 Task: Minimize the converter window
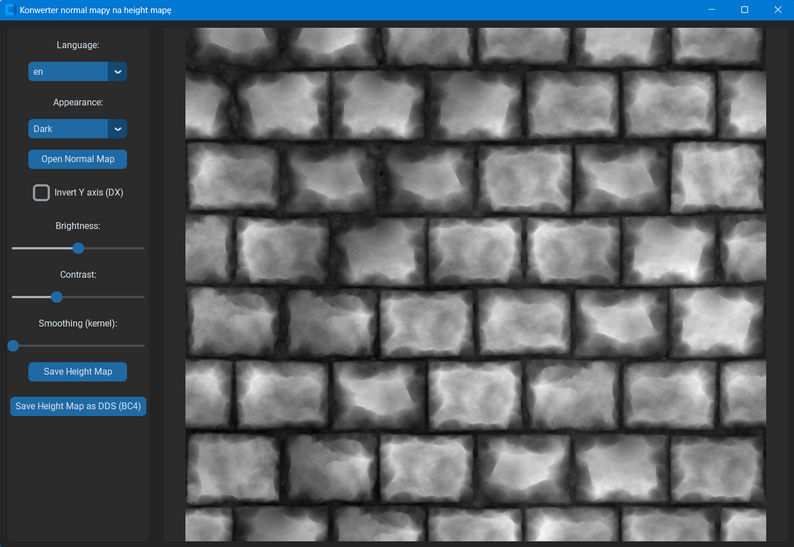click(711, 10)
